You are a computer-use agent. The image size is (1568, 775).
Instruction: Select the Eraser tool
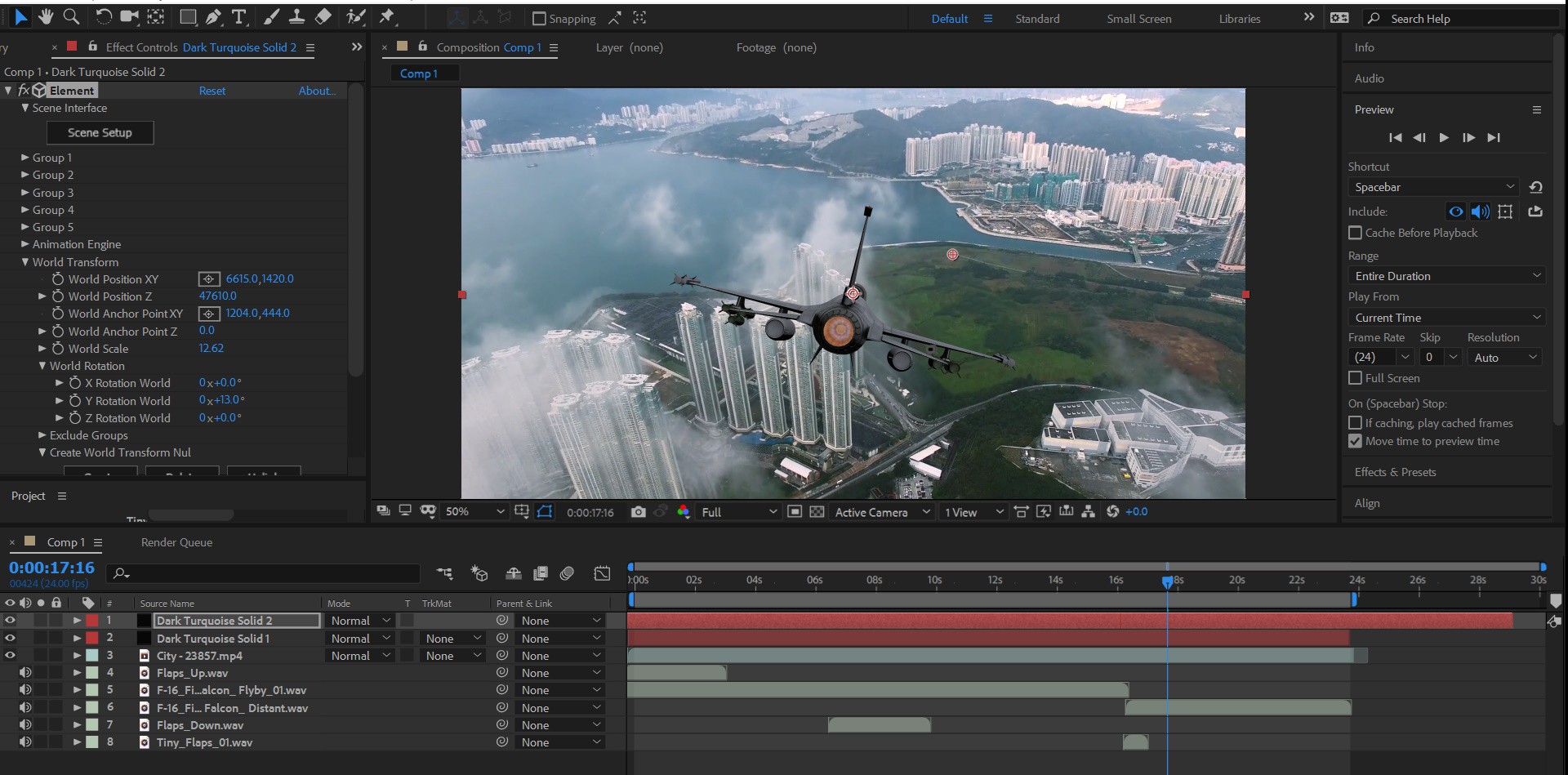pyautogui.click(x=323, y=16)
